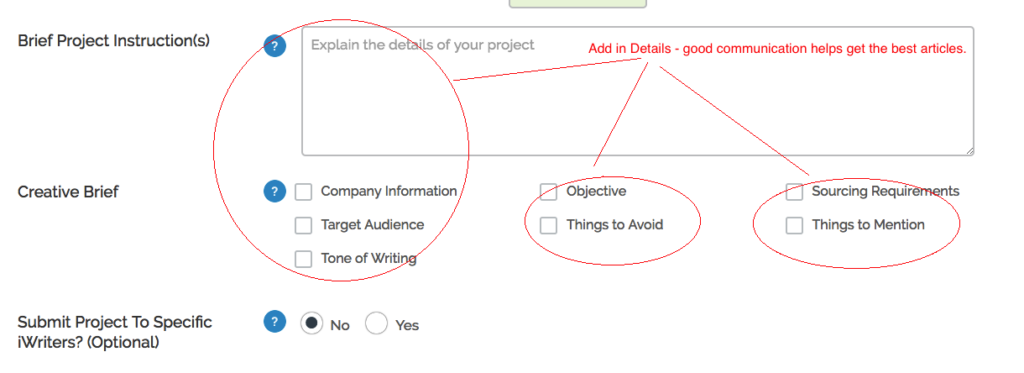Click the Creative Brief section label
The height and width of the screenshot is (373, 1024).
[x=68, y=192]
